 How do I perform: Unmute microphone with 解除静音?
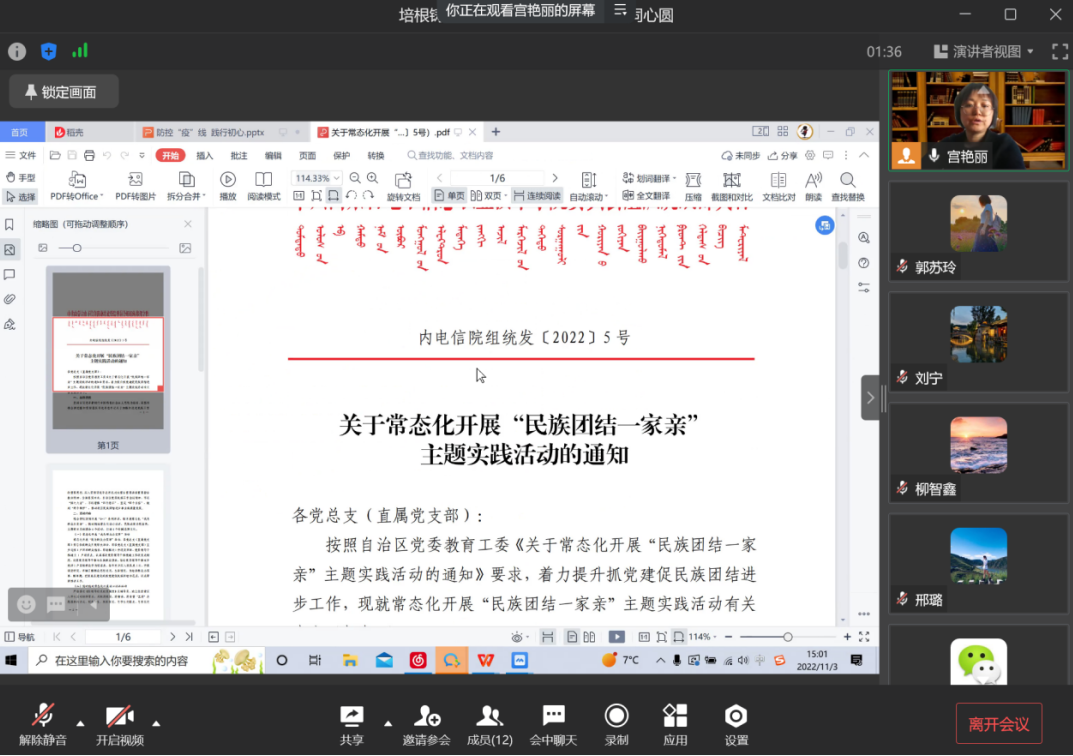coord(43,724)
